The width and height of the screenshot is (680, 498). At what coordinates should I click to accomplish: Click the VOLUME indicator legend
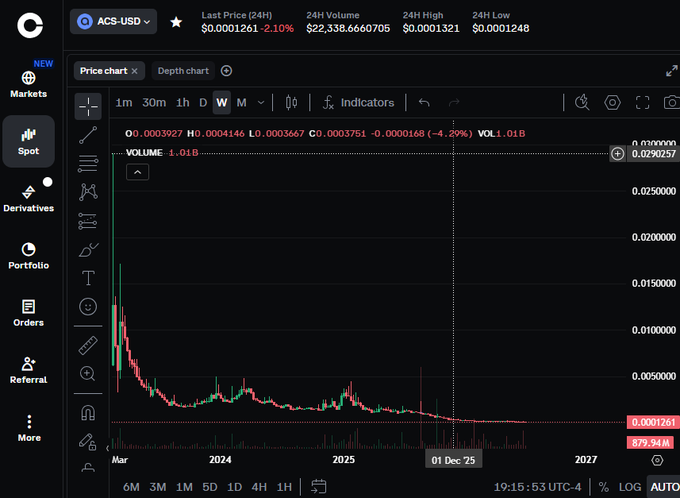(144, 153)
